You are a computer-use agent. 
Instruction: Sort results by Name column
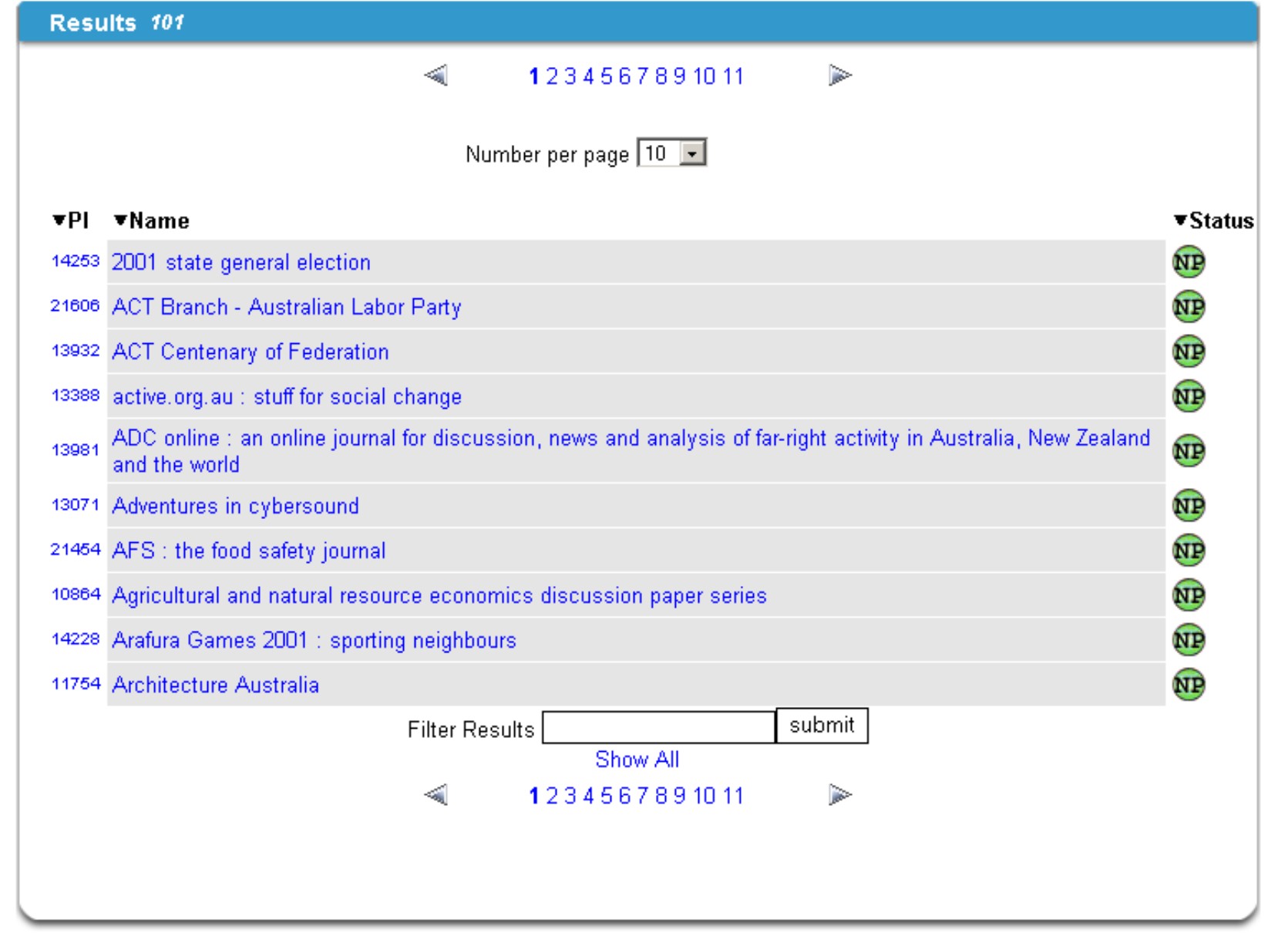point(152,221)
